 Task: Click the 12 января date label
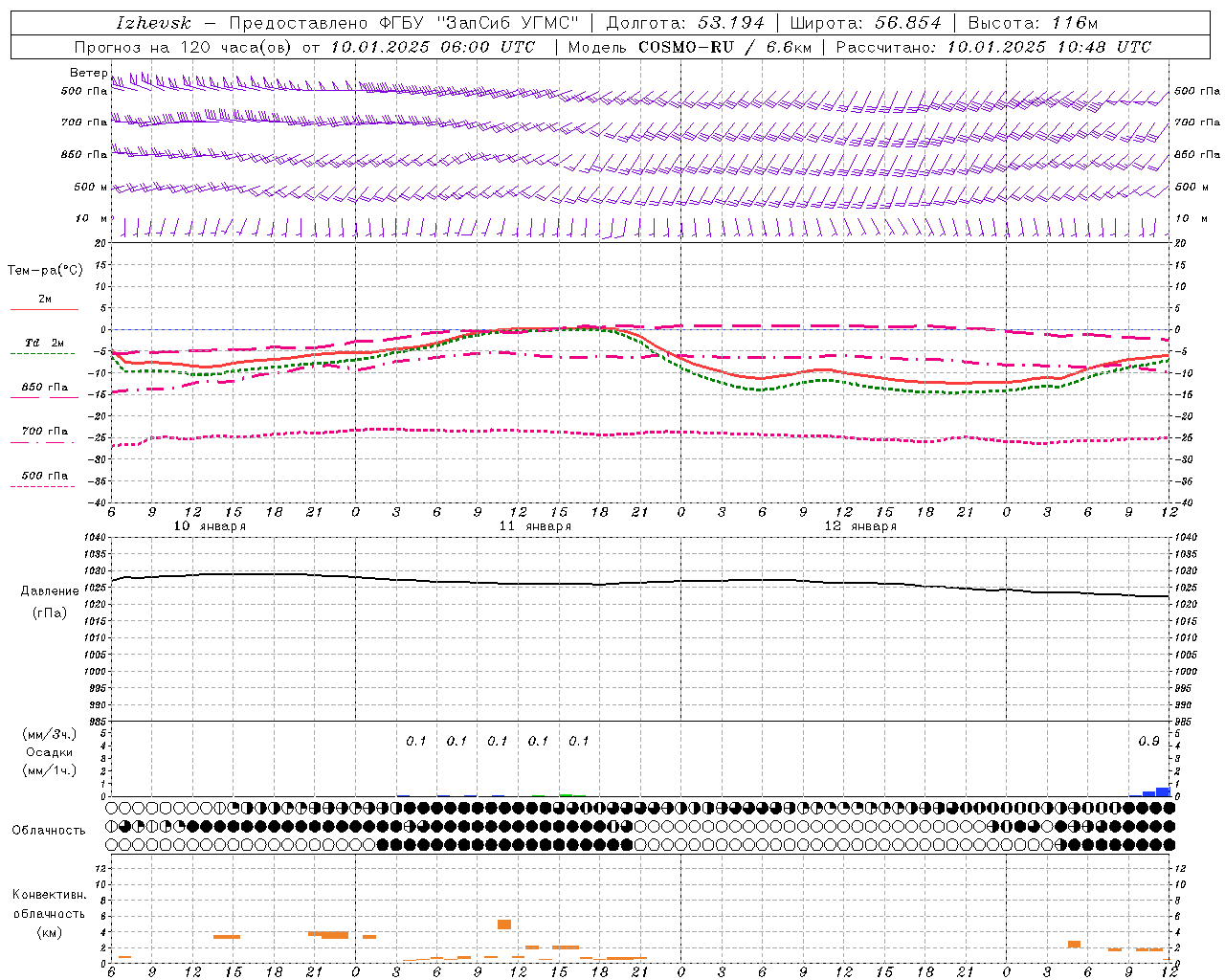[x=860, y=526]
